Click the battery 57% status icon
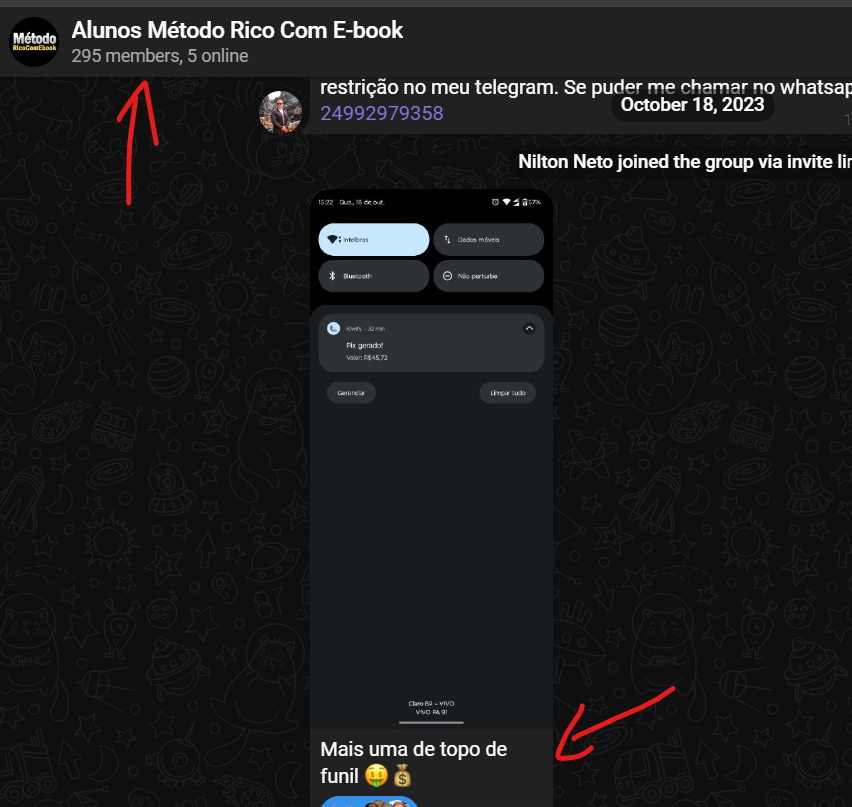 coord(531,202)
